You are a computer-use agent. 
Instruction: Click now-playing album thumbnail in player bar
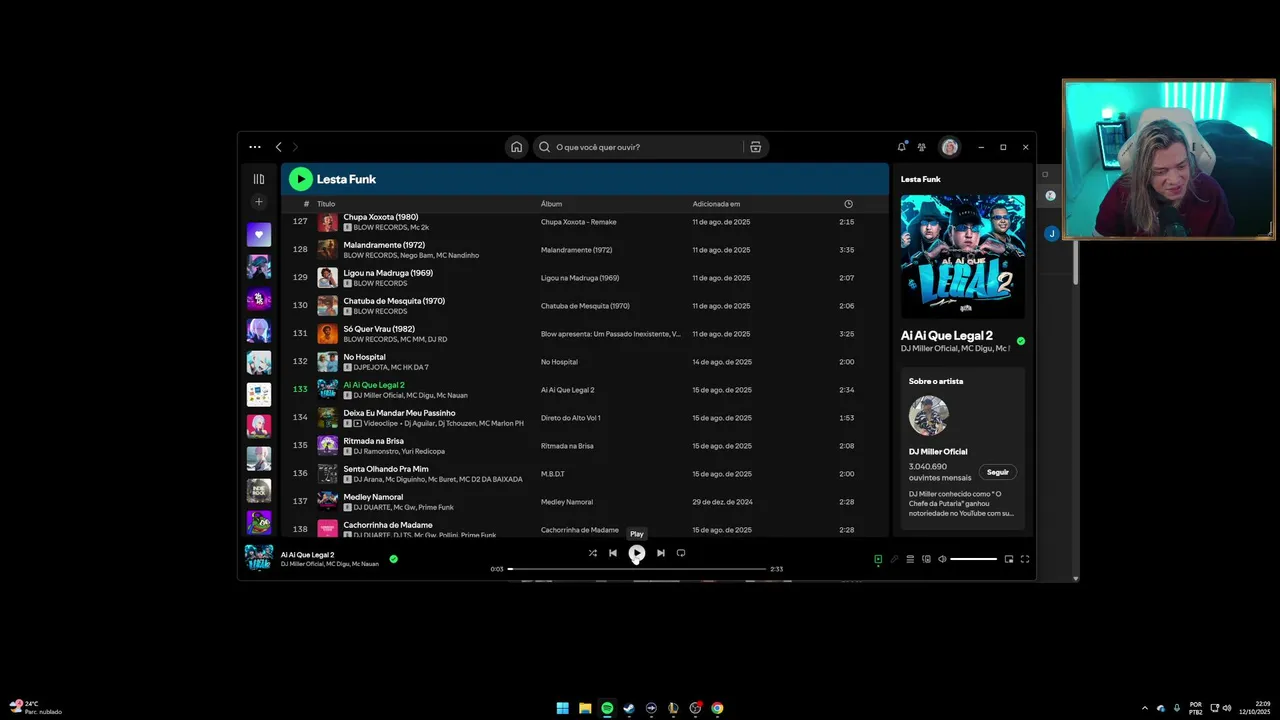tap(259, 558)
